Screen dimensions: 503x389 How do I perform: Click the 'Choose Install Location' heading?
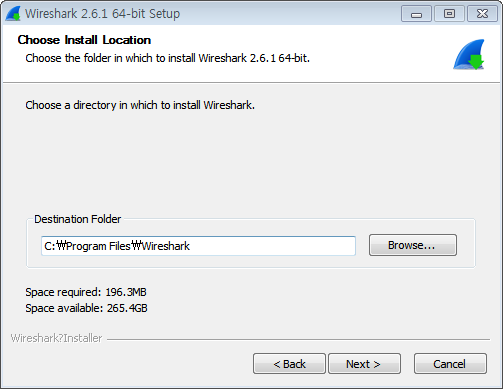tap(84, 40)
